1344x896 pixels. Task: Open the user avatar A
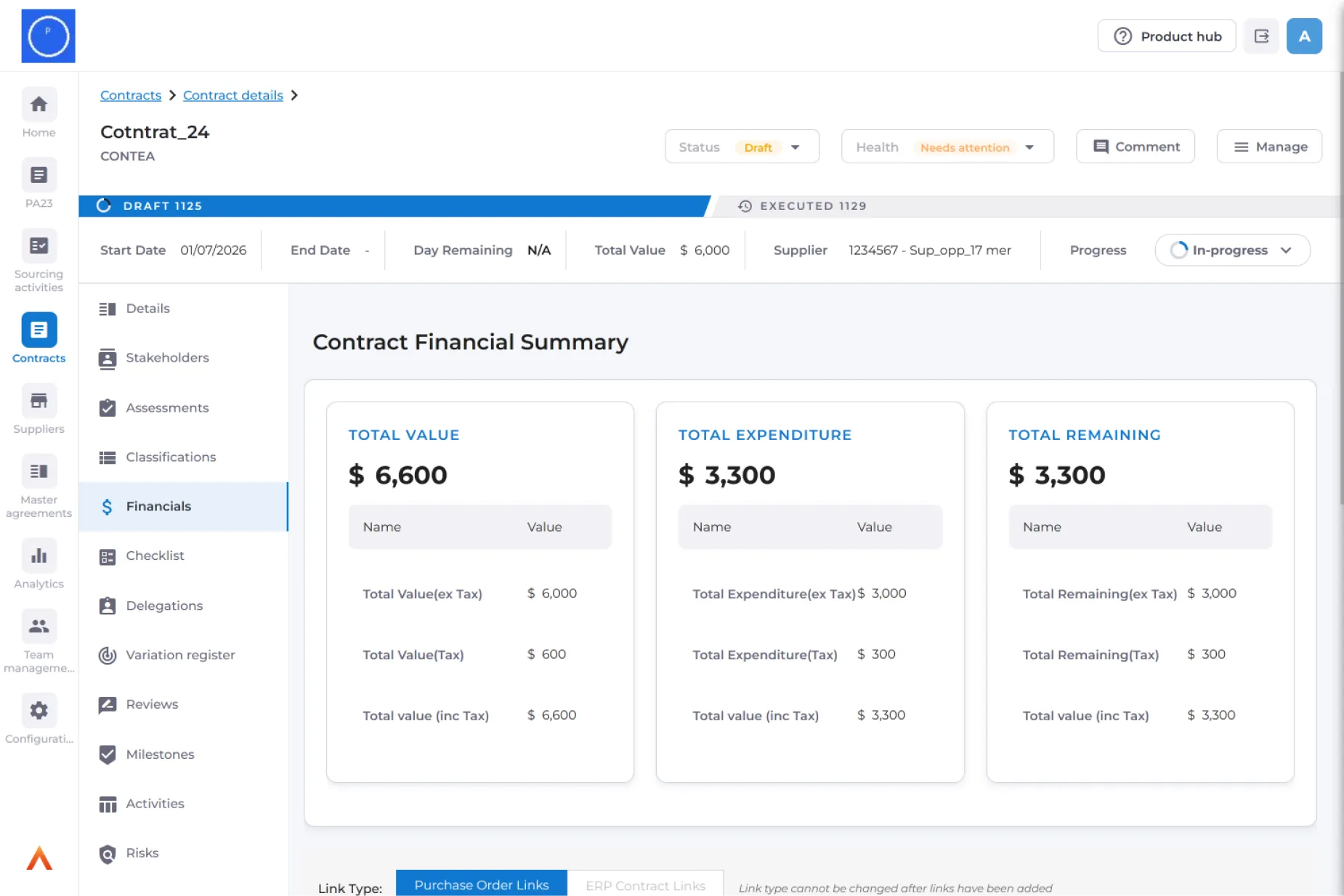pos(1304,36)
